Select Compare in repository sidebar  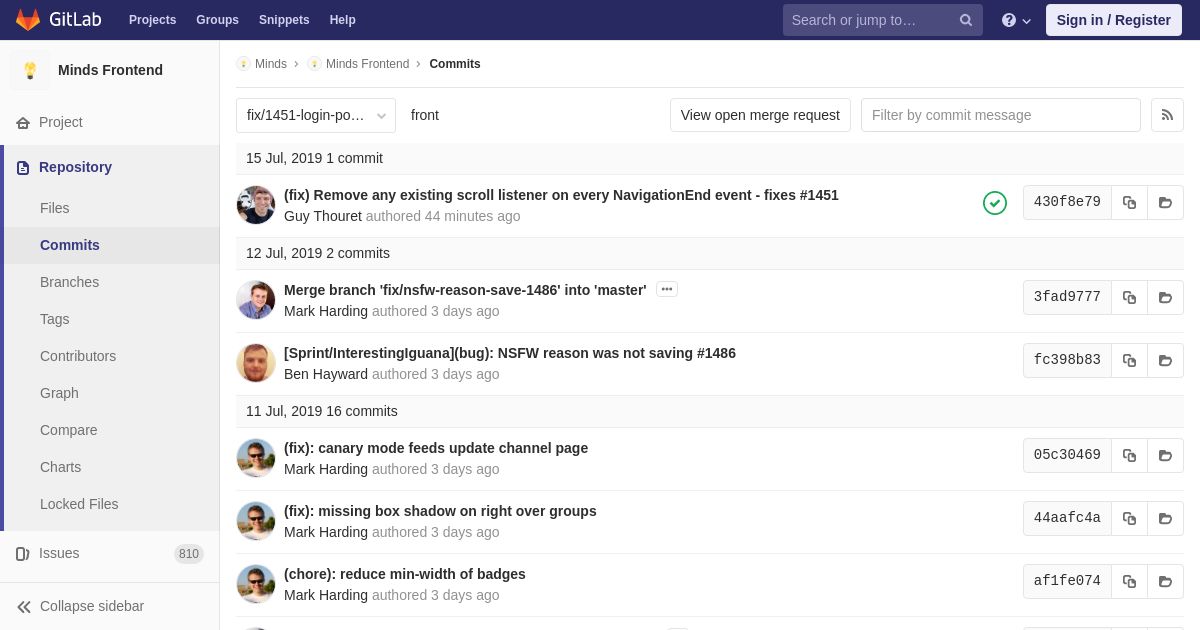click(x=69, y=430)
